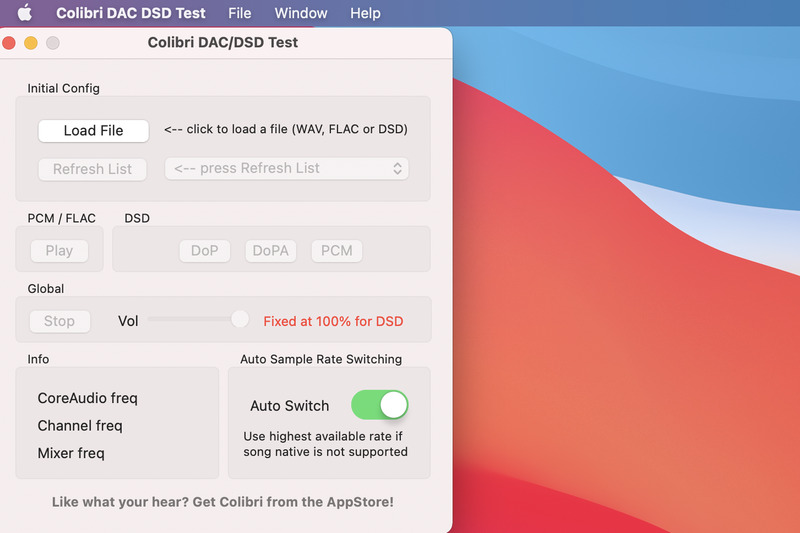Open the Help menu
The image size is (800, 533).
(365, 13)
